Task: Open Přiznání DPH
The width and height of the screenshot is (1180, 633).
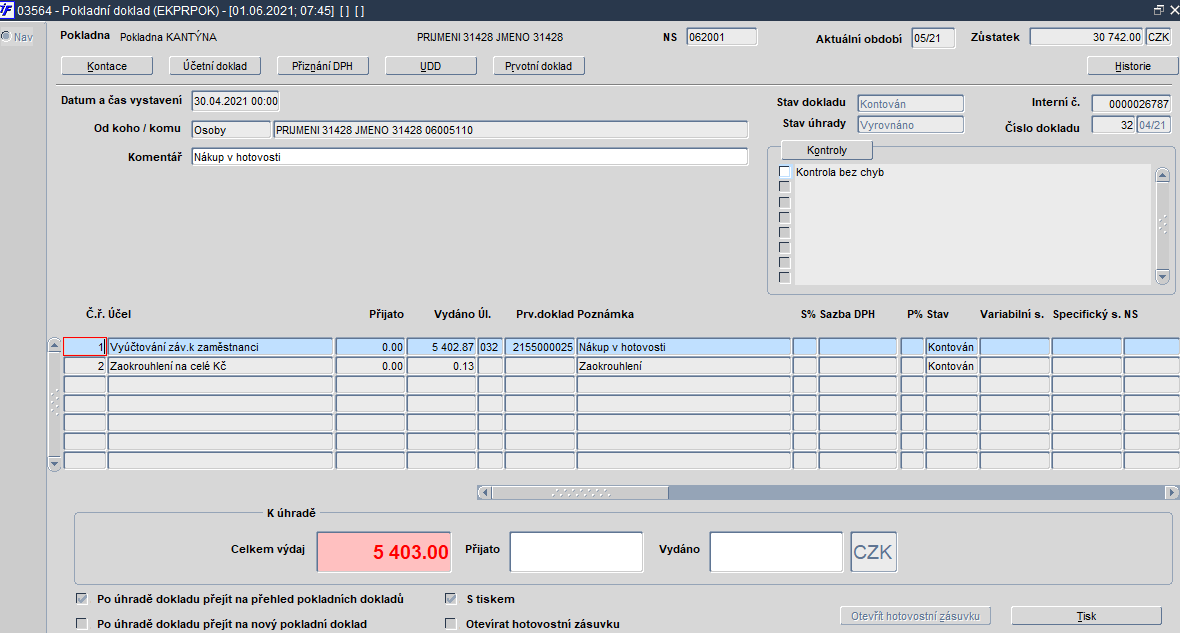Action: [323, 66]
